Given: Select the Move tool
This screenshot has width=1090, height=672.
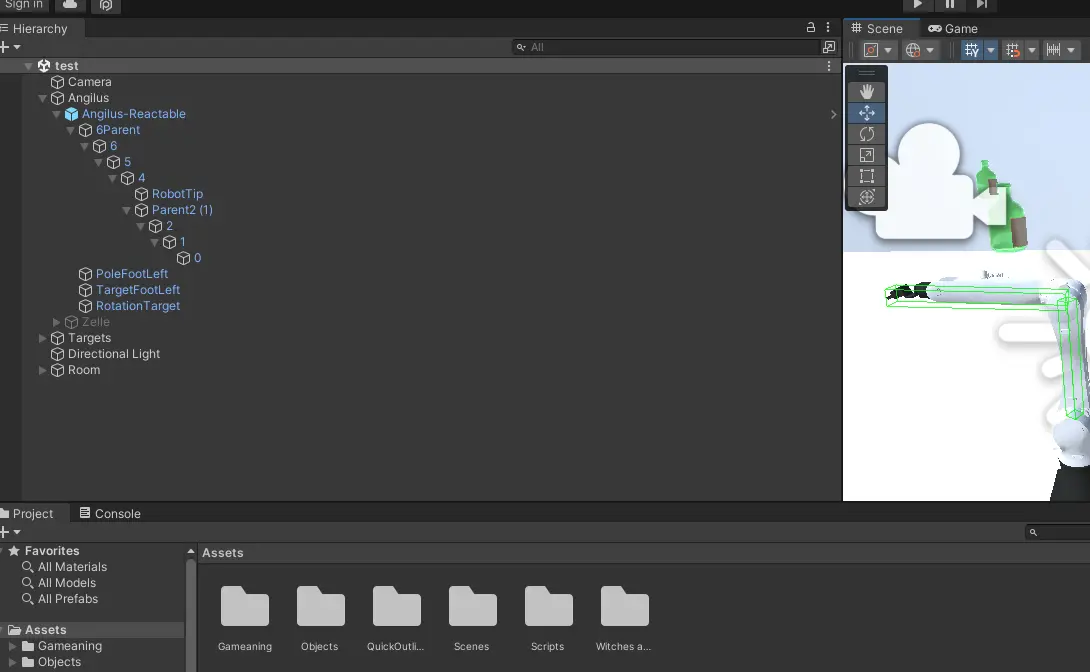Looking at the screenshot, I should click(x=866, y=113).
